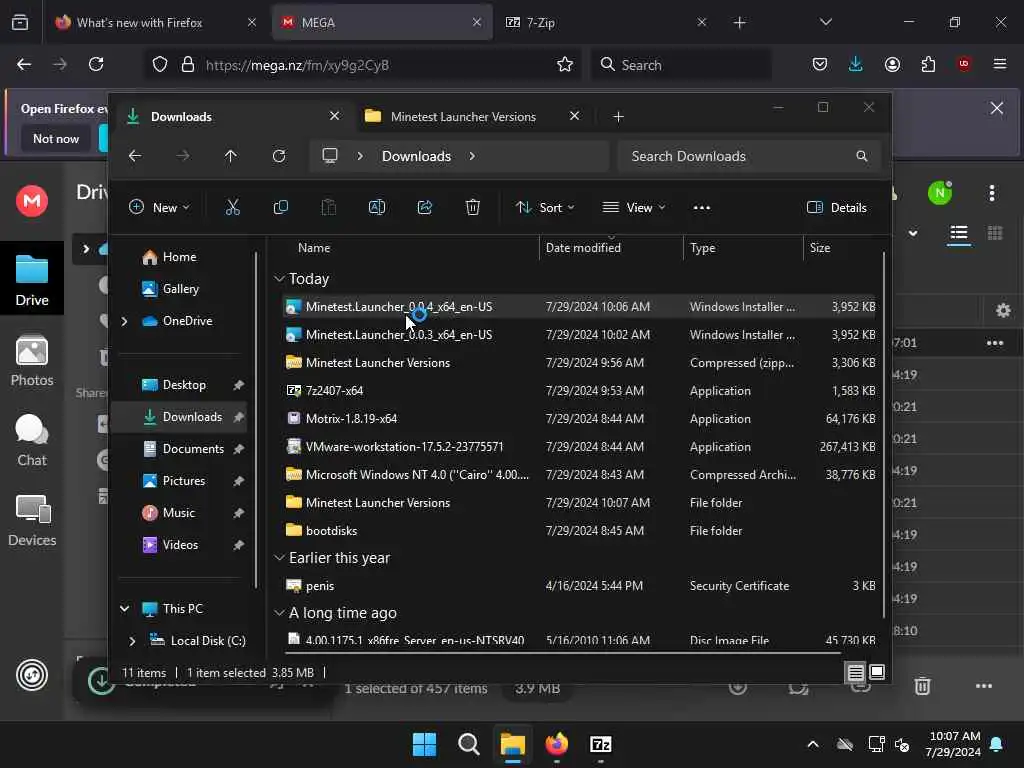The height and width of the screenshot is (768, 1024).
Task: Go back in the File Explorer window
Action: tap(135, 156)
